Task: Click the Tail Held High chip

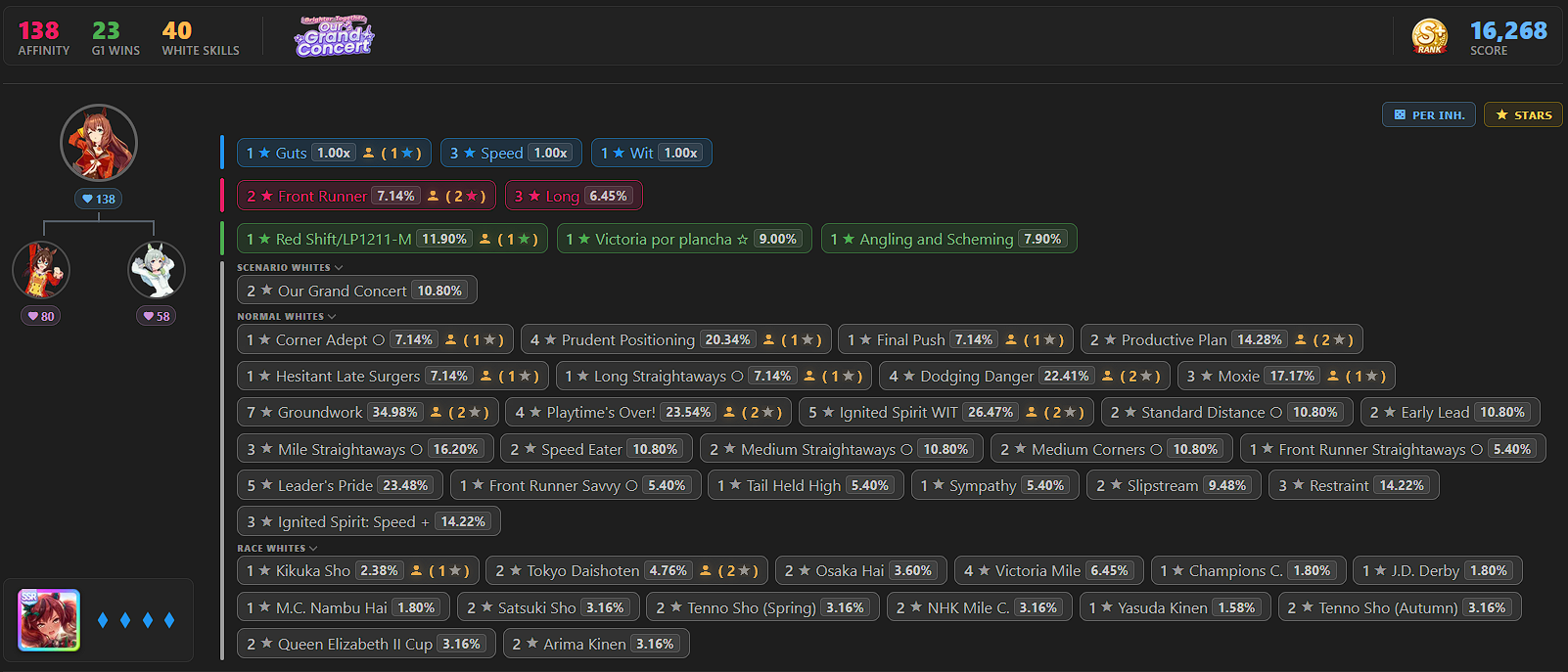Action: tap(806, 485)
